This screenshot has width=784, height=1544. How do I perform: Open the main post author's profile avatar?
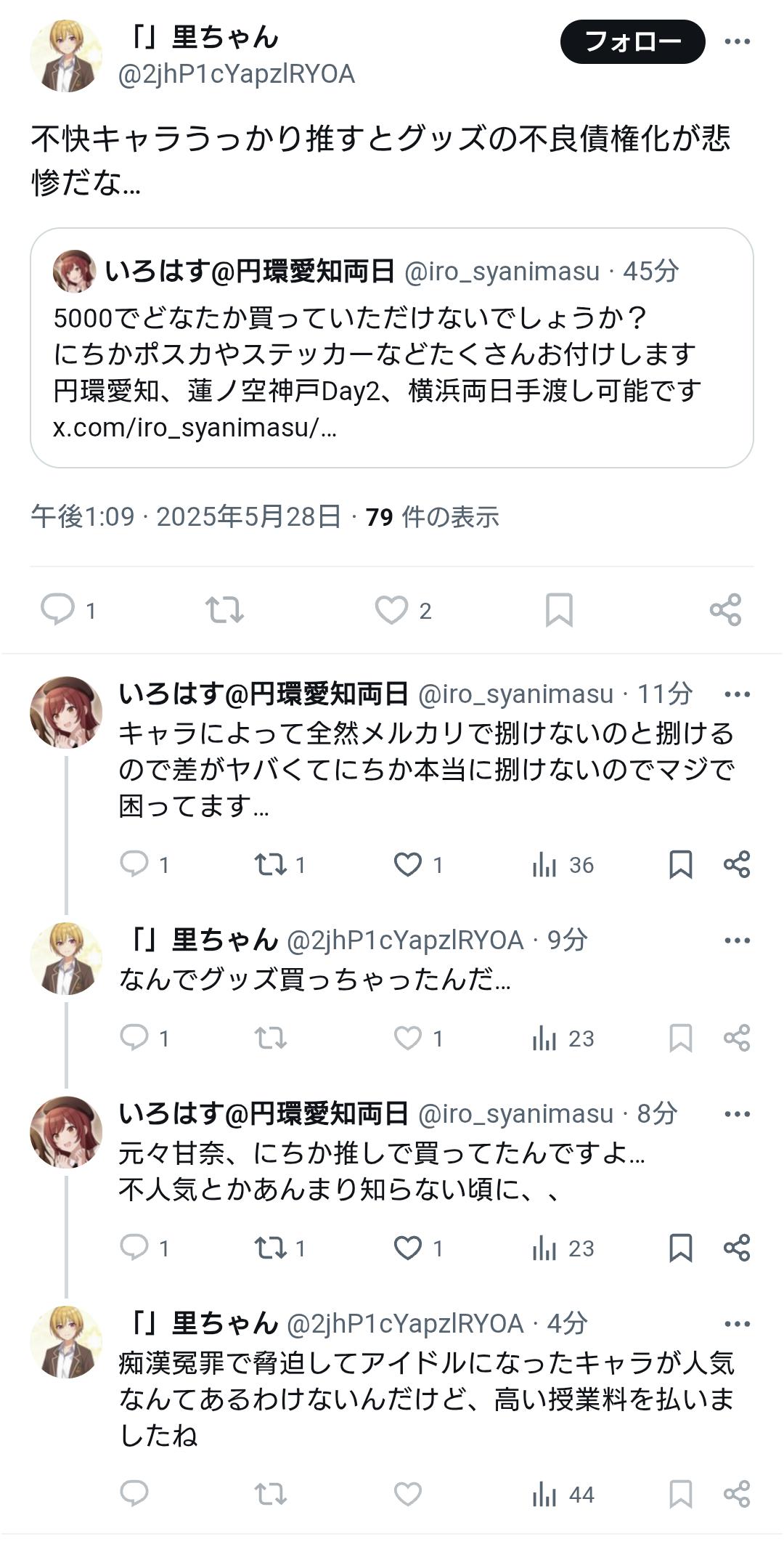(66, 56)
